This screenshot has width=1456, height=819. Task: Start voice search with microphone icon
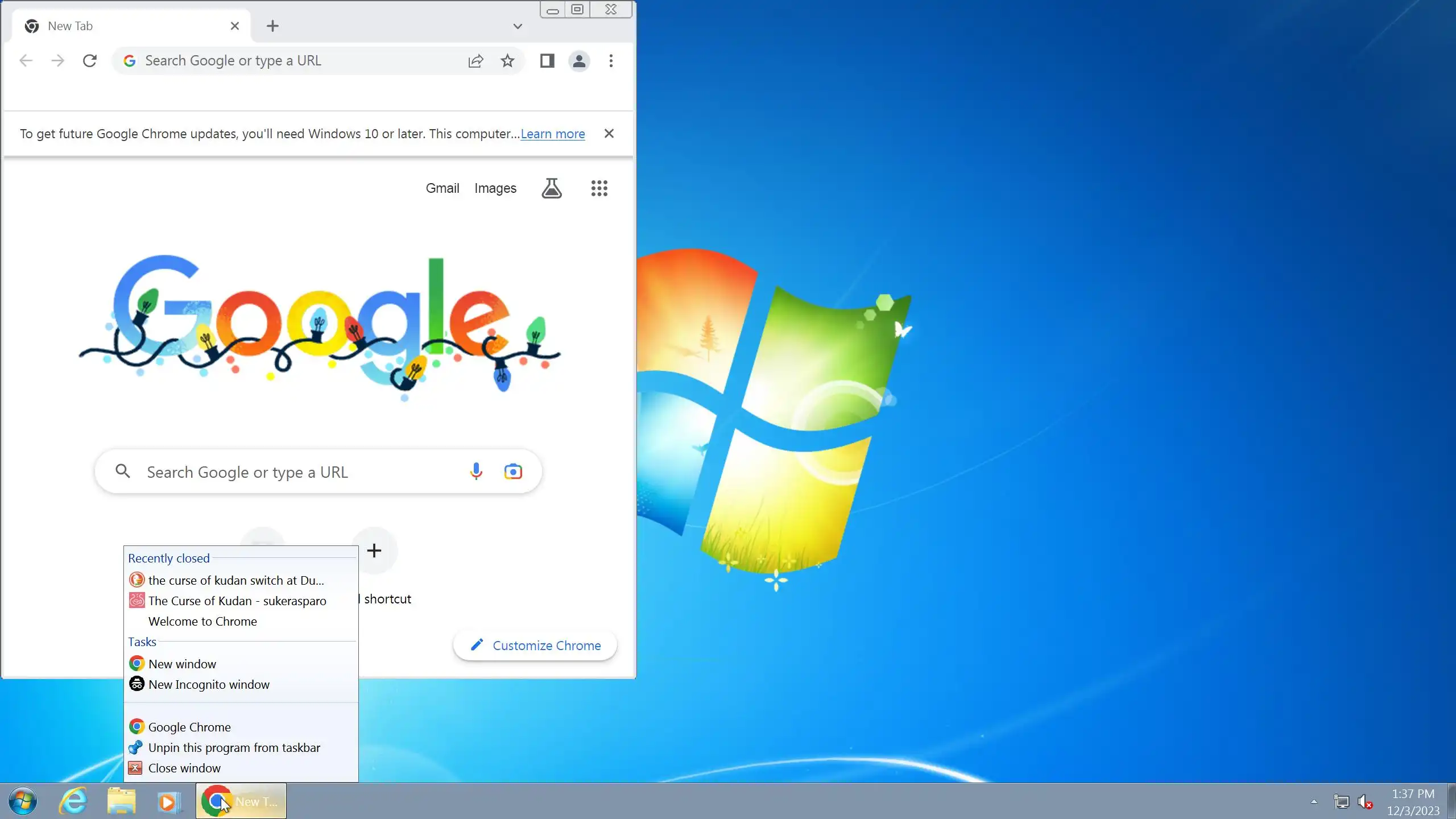(476, 471)
